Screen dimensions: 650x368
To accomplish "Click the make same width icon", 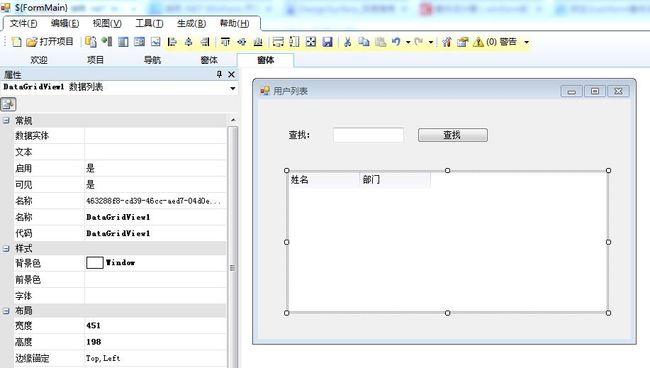I will pyautogui.click(x=278, y=42).
